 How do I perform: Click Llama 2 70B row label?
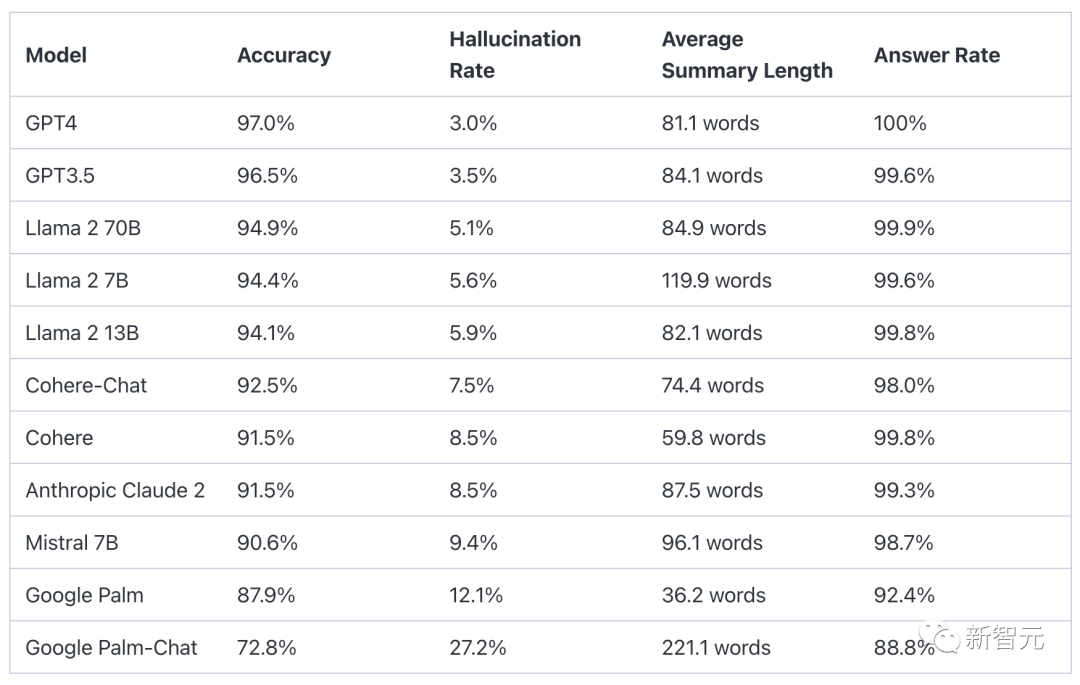(x=83, y=228)
